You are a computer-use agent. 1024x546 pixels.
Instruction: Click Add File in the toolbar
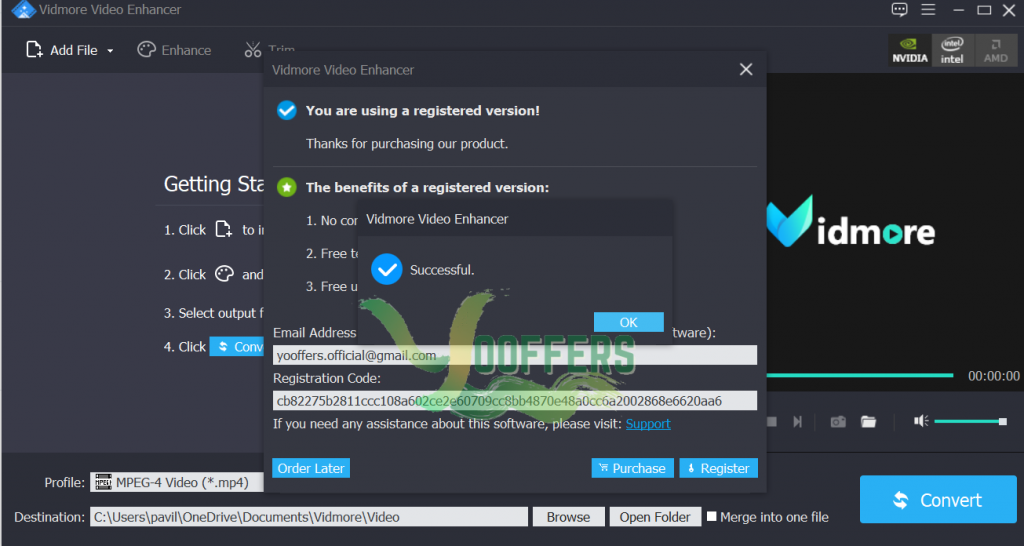(x=62, y=50)
